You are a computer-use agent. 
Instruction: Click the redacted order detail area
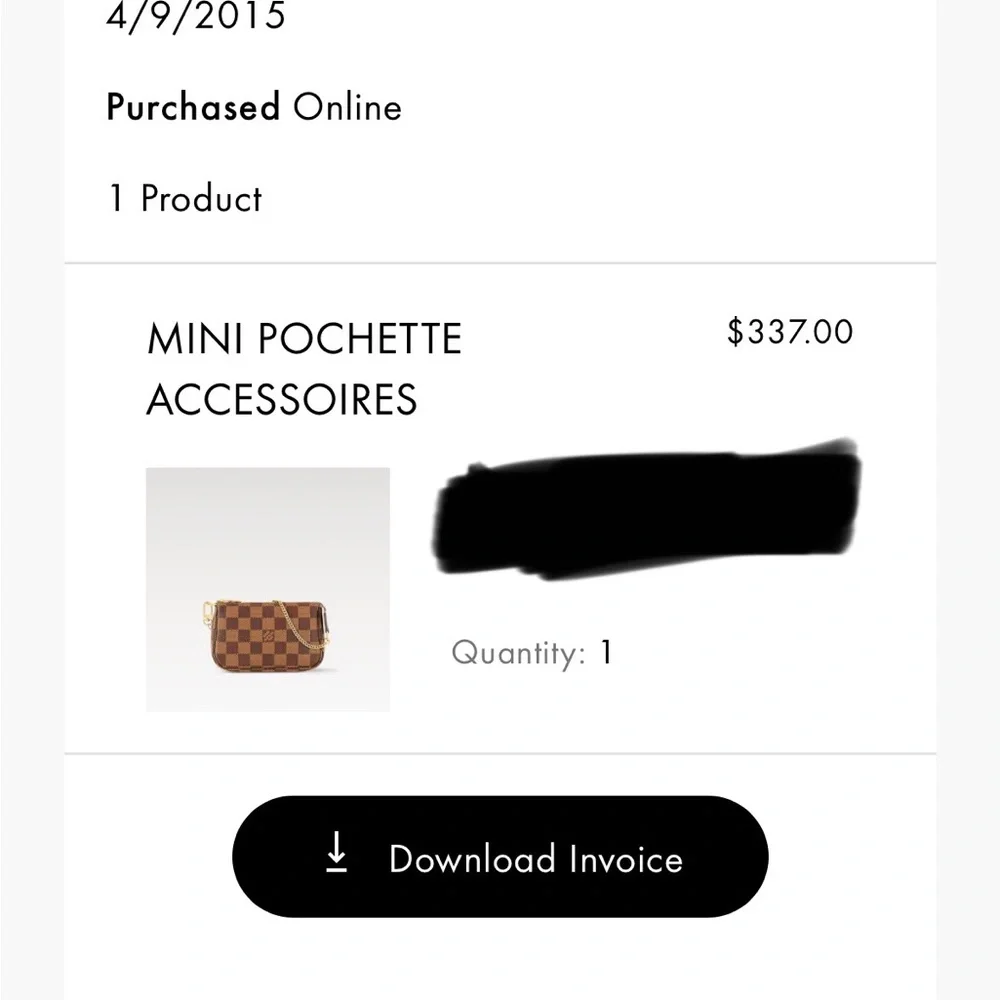coord(650,510)
